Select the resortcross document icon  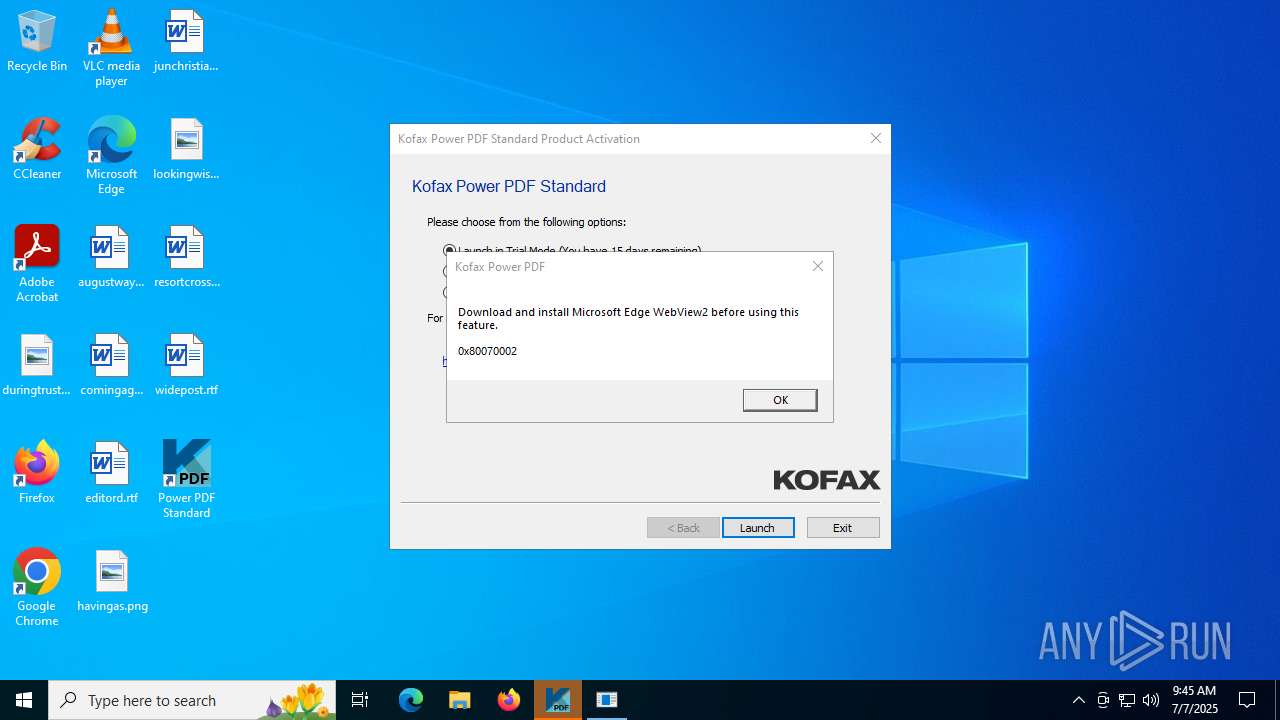[186, 258]
